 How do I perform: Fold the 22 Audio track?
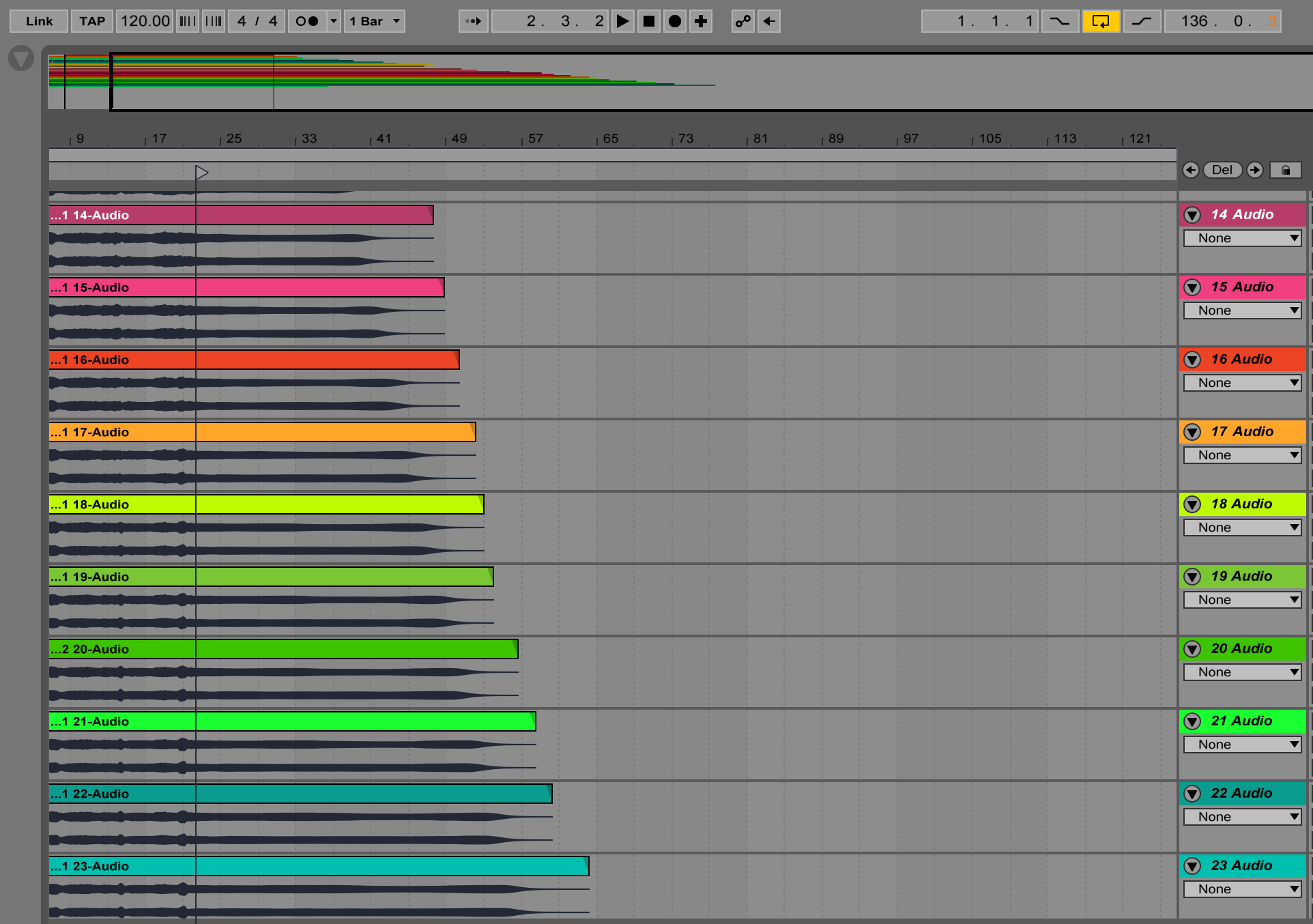[1192, 794]
